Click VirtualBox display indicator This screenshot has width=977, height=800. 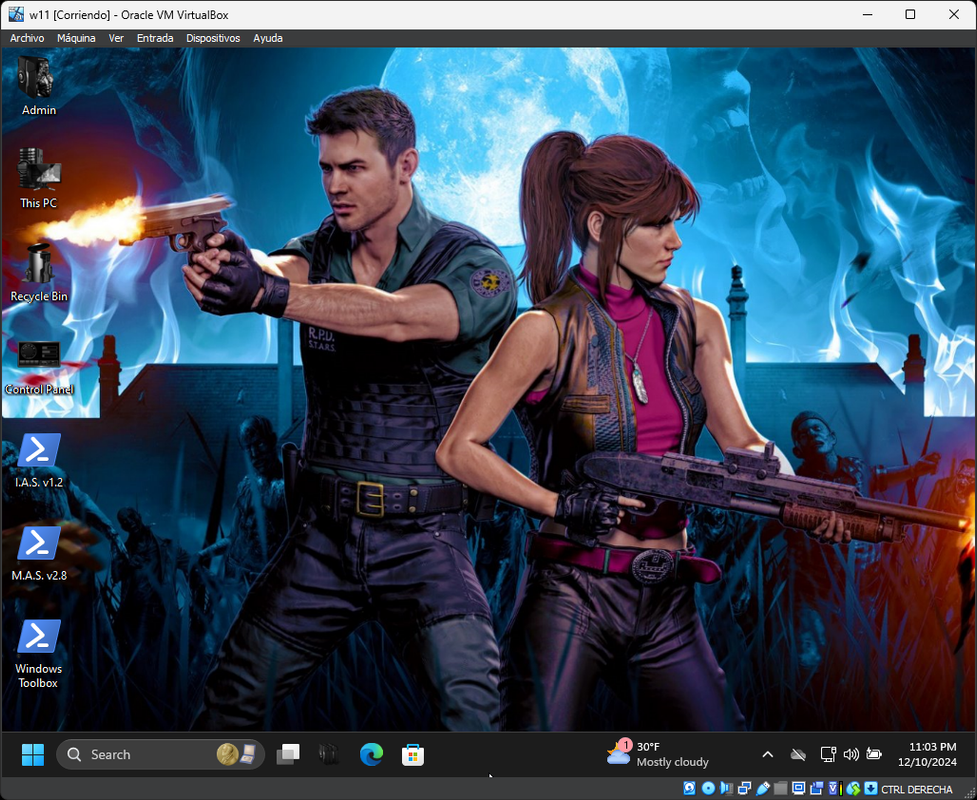tap(798, 788)
